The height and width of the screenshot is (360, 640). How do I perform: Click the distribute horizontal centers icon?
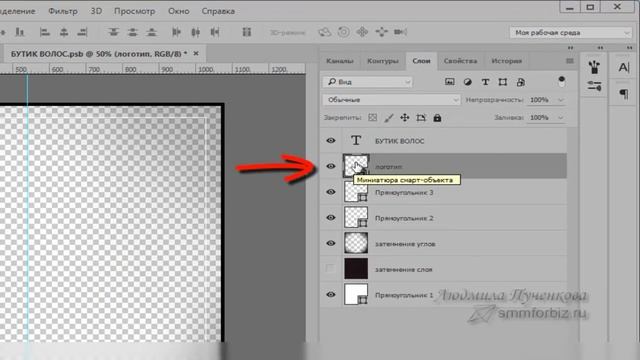pyautogui.click(x=196, y=32)
